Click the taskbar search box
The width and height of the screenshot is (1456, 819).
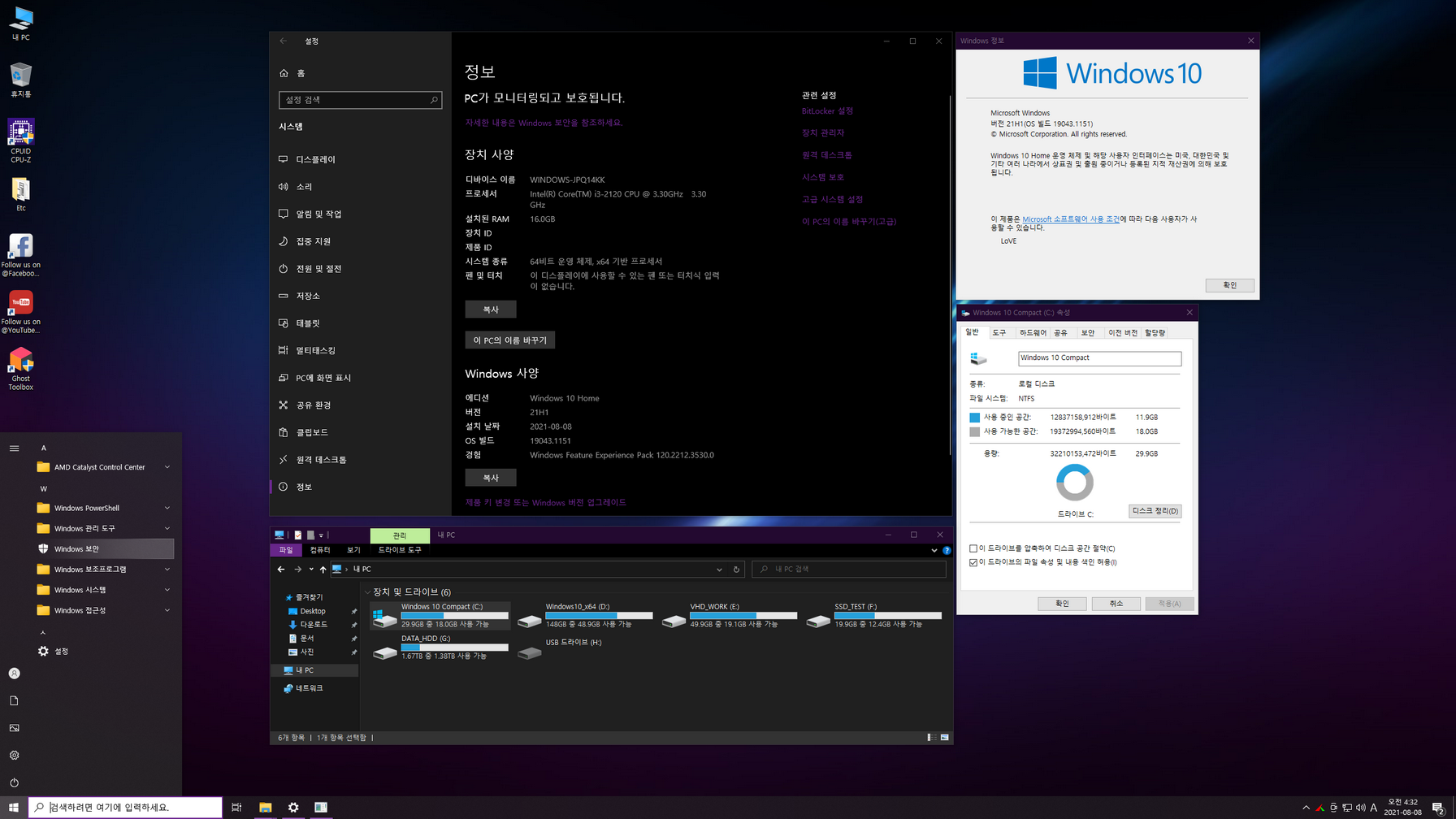click(126, 807)
